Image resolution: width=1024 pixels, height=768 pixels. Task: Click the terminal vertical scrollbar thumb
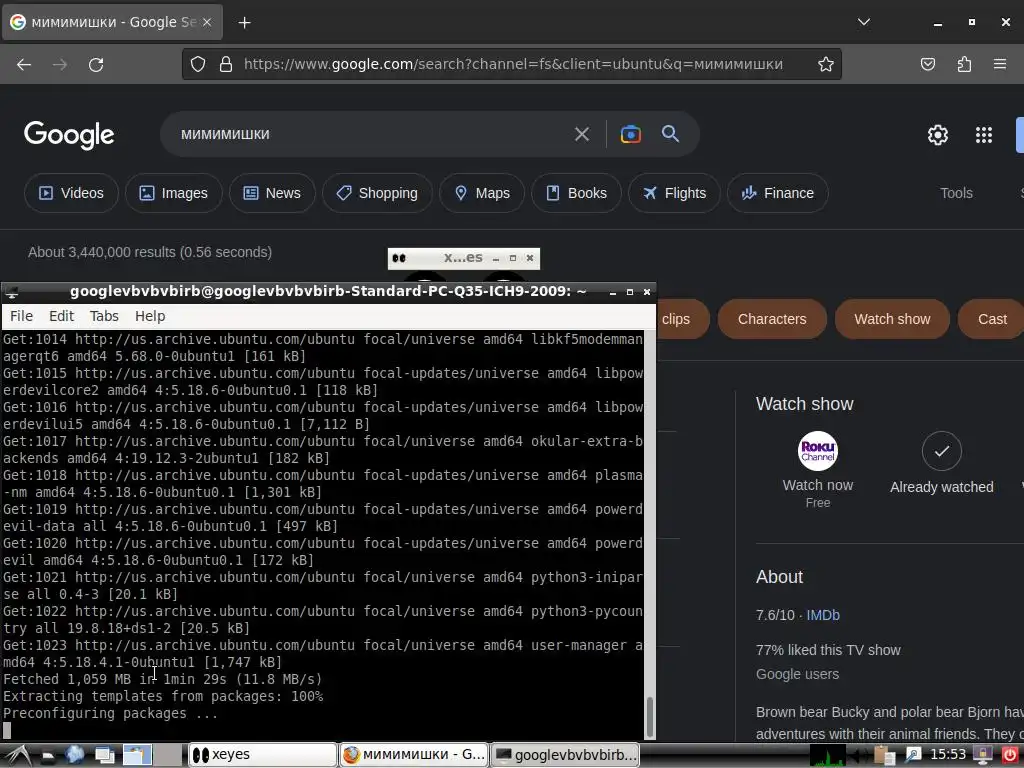649,717
